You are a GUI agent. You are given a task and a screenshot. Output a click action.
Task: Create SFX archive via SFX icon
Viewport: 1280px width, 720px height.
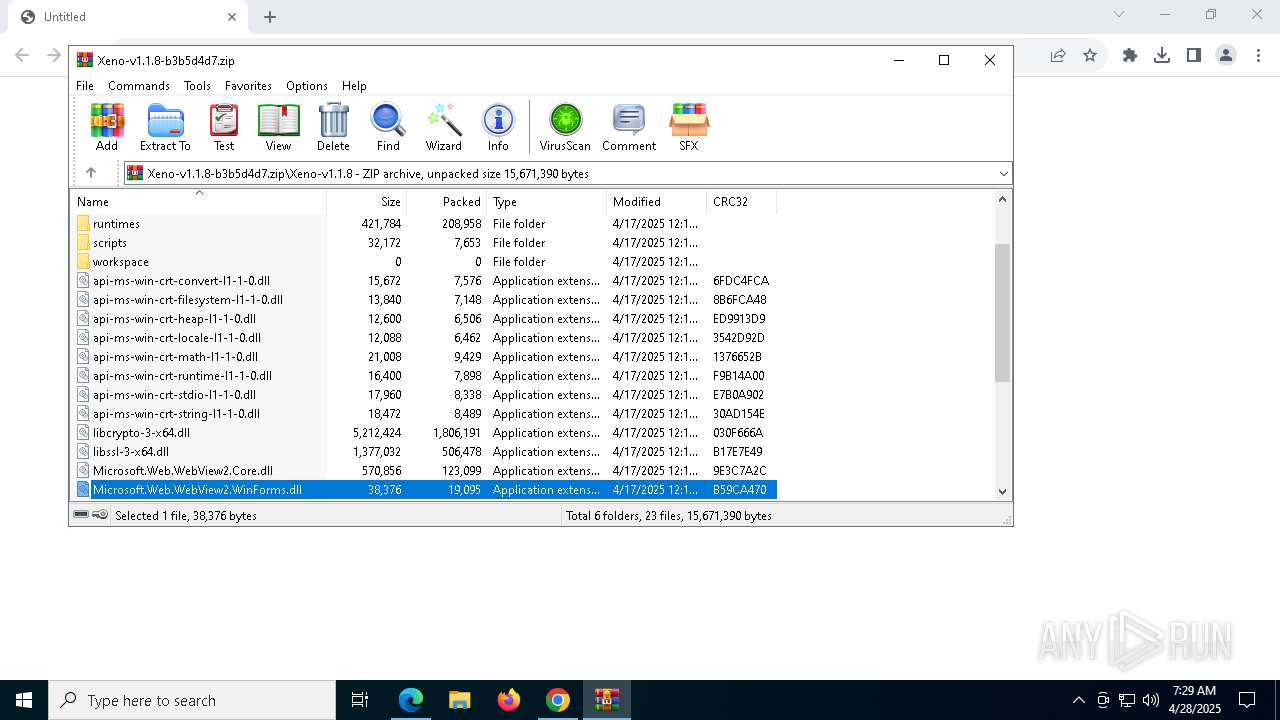click(689, 127)
